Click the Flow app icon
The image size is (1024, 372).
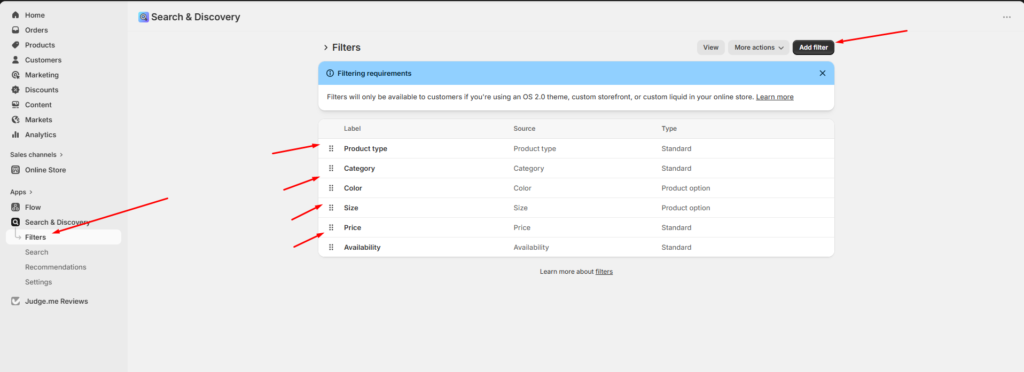coord(16,207)
